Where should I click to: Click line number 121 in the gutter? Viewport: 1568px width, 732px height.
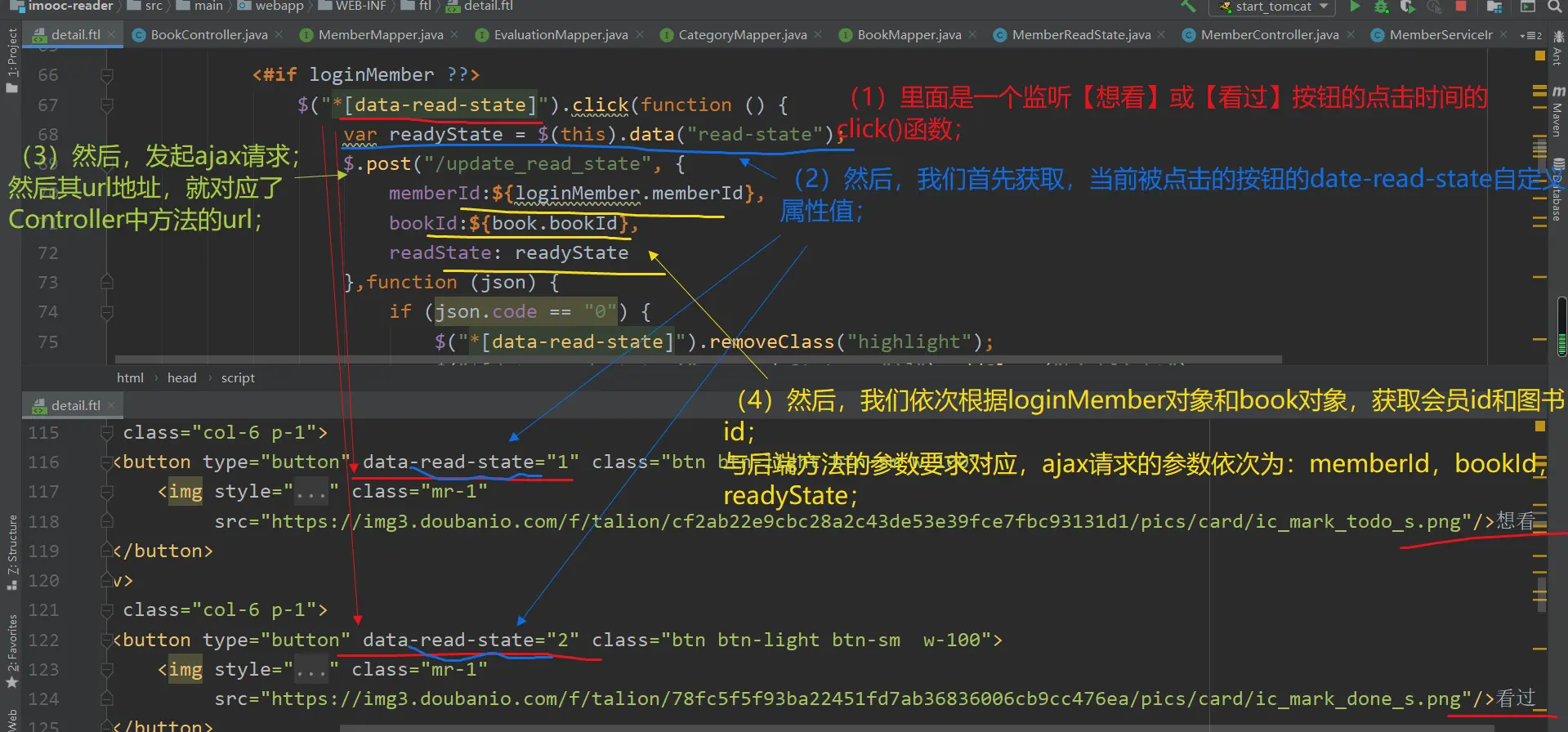(43, 610)
